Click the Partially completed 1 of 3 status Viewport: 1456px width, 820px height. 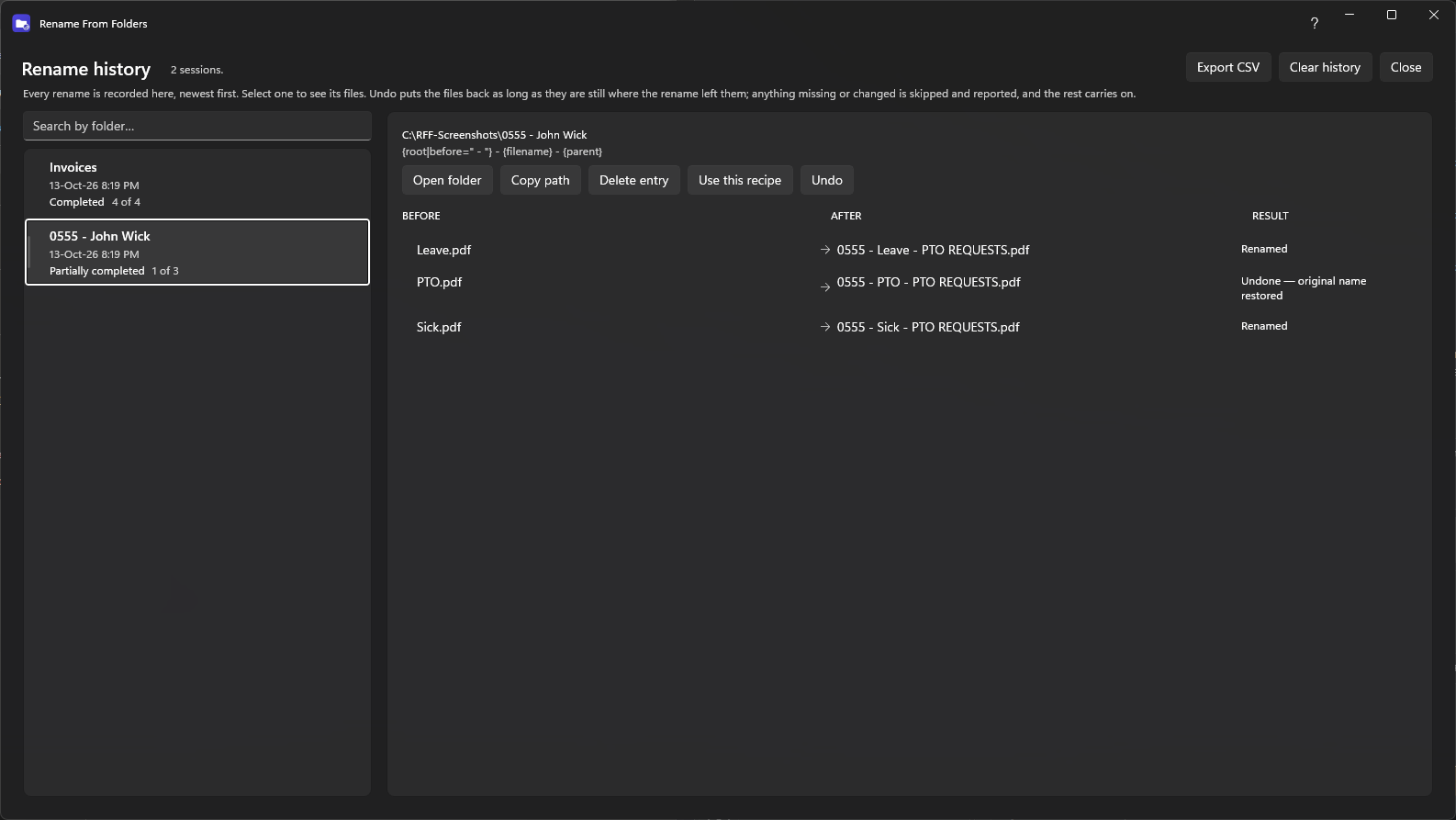114,271
